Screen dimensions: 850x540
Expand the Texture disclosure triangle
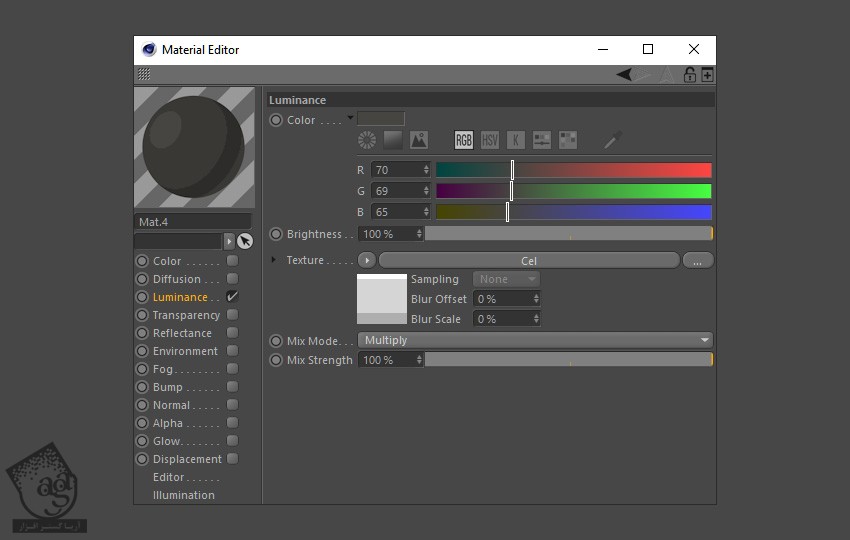274,260
